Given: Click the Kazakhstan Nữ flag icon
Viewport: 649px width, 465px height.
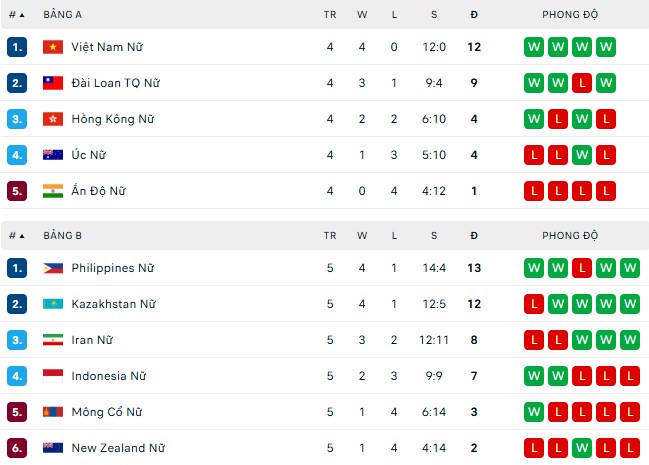Looking at the screenshot, I should [53, 304].
